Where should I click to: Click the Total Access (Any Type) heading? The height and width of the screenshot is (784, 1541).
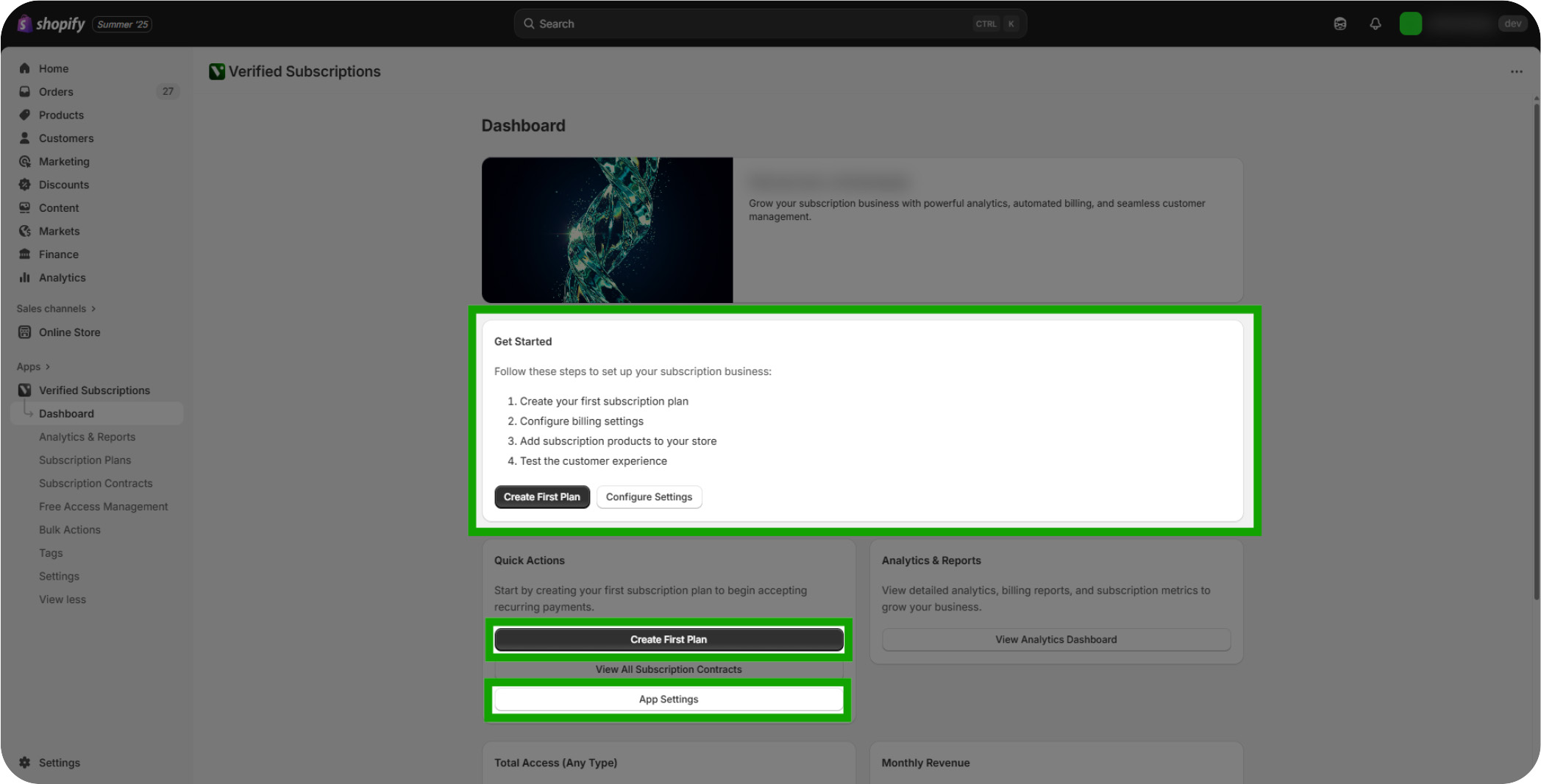tap(555, 763)
